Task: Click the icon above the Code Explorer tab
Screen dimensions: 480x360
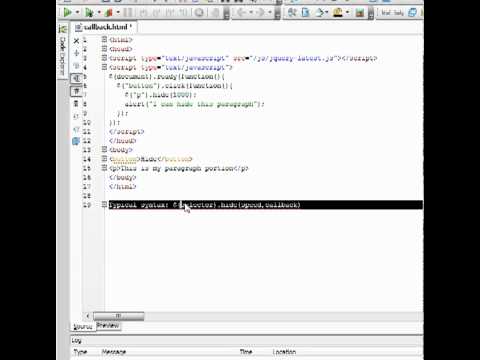Action: (x=62, y=29)
